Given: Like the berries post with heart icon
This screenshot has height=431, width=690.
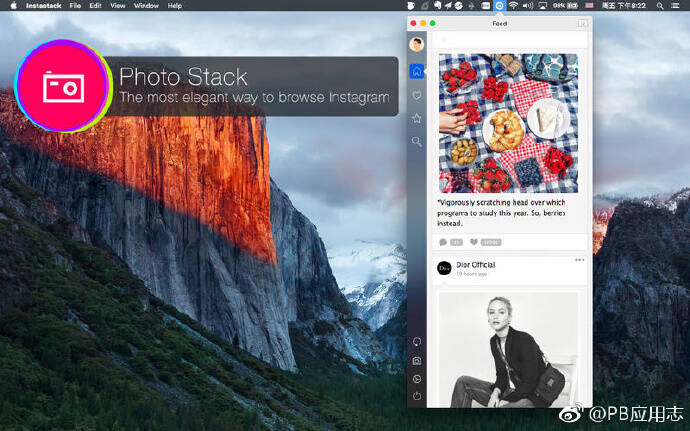Looking at the screenshot, I should click(473, 242).
